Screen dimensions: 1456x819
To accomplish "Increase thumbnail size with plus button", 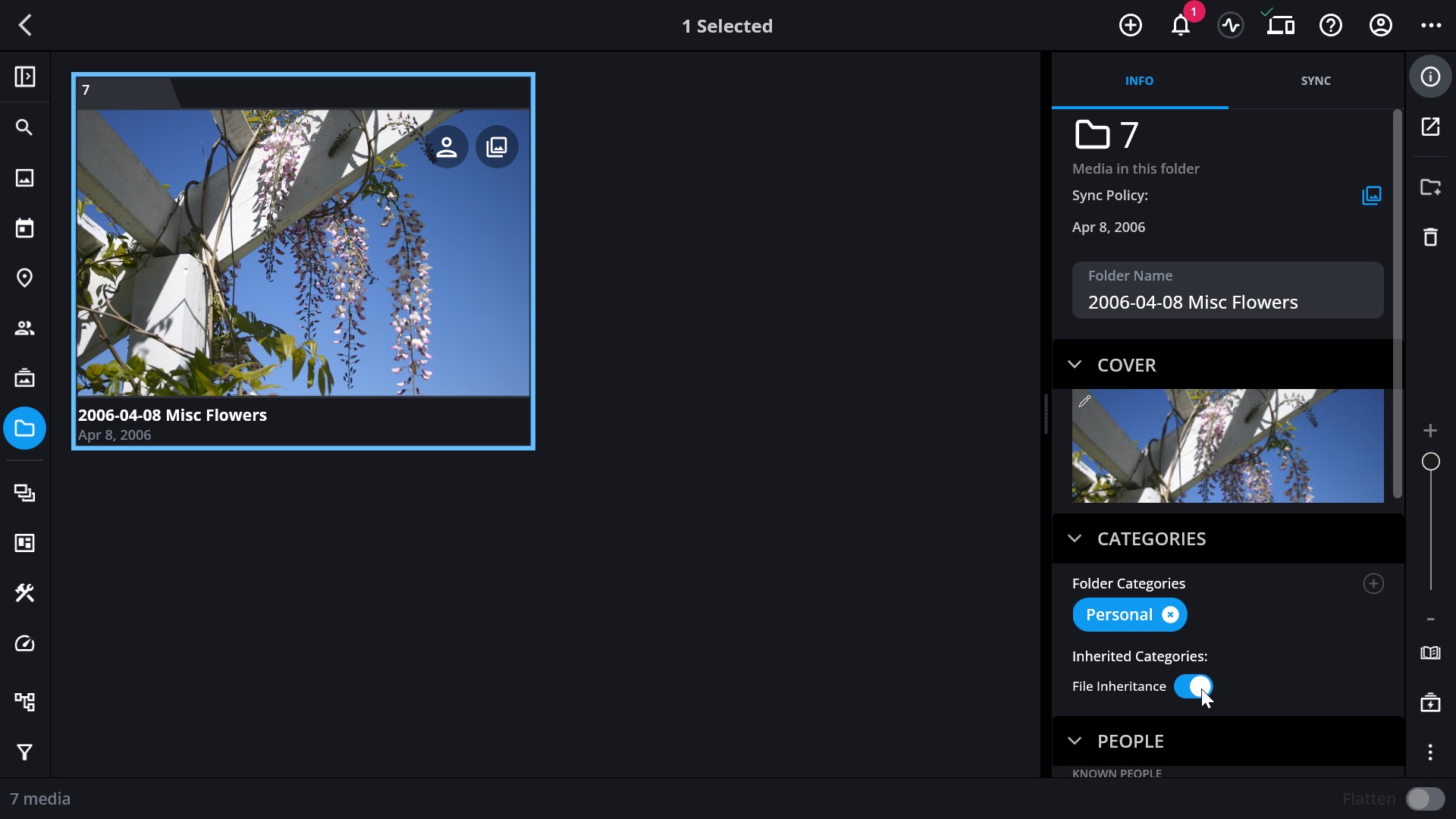I will (x=1430, y=430).
